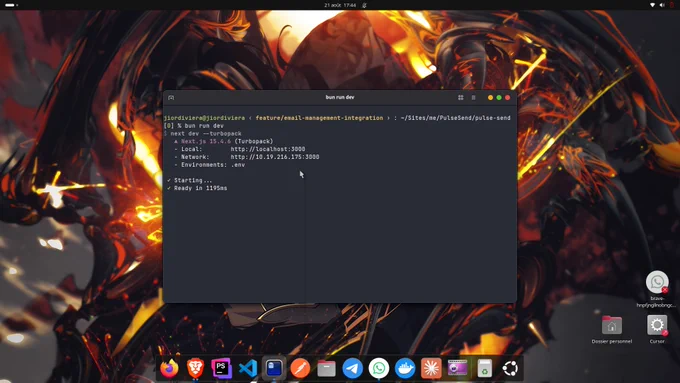Open Visual Studio Code from the dock

click(248, 368)
